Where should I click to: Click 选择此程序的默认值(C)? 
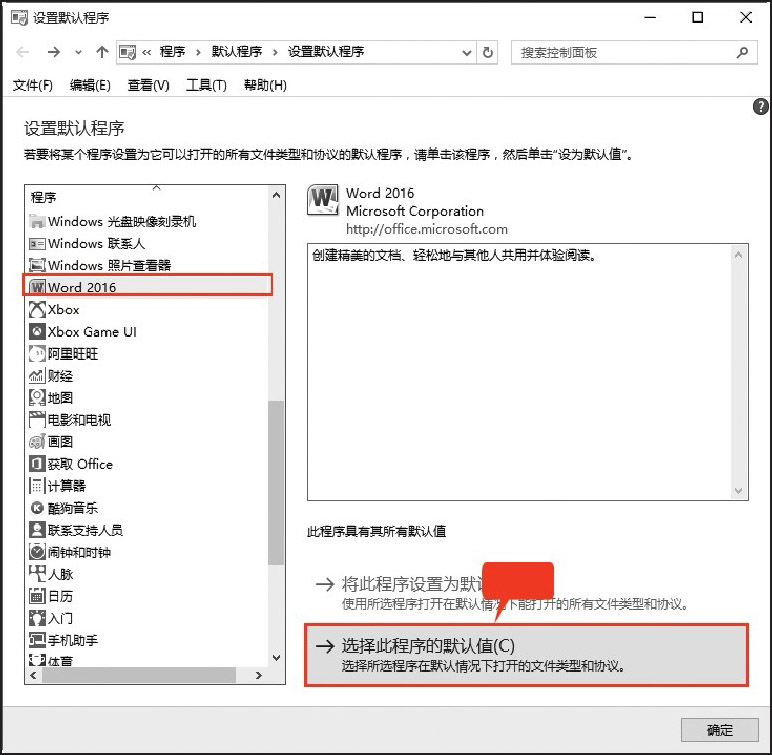click(526, 655)
